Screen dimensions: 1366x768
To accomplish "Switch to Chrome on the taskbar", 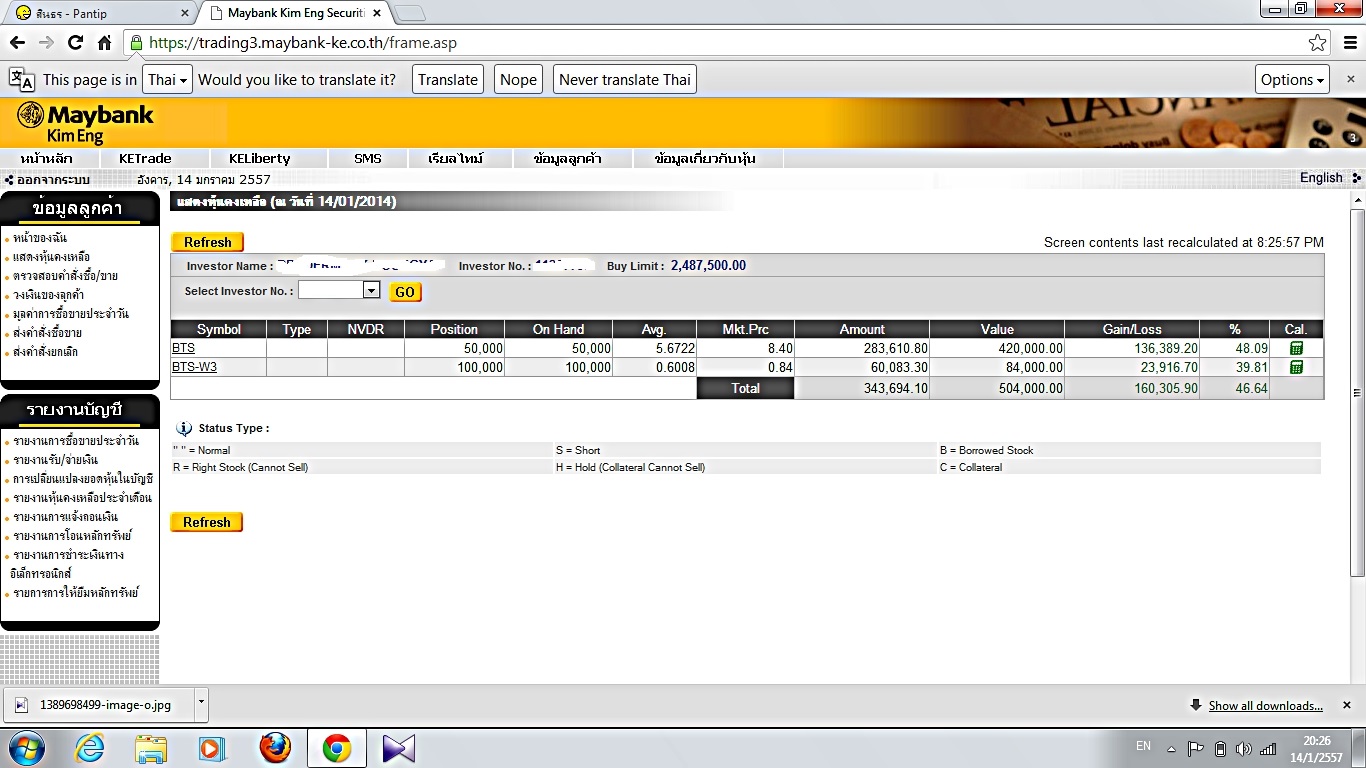I will (x=337, y=748).
